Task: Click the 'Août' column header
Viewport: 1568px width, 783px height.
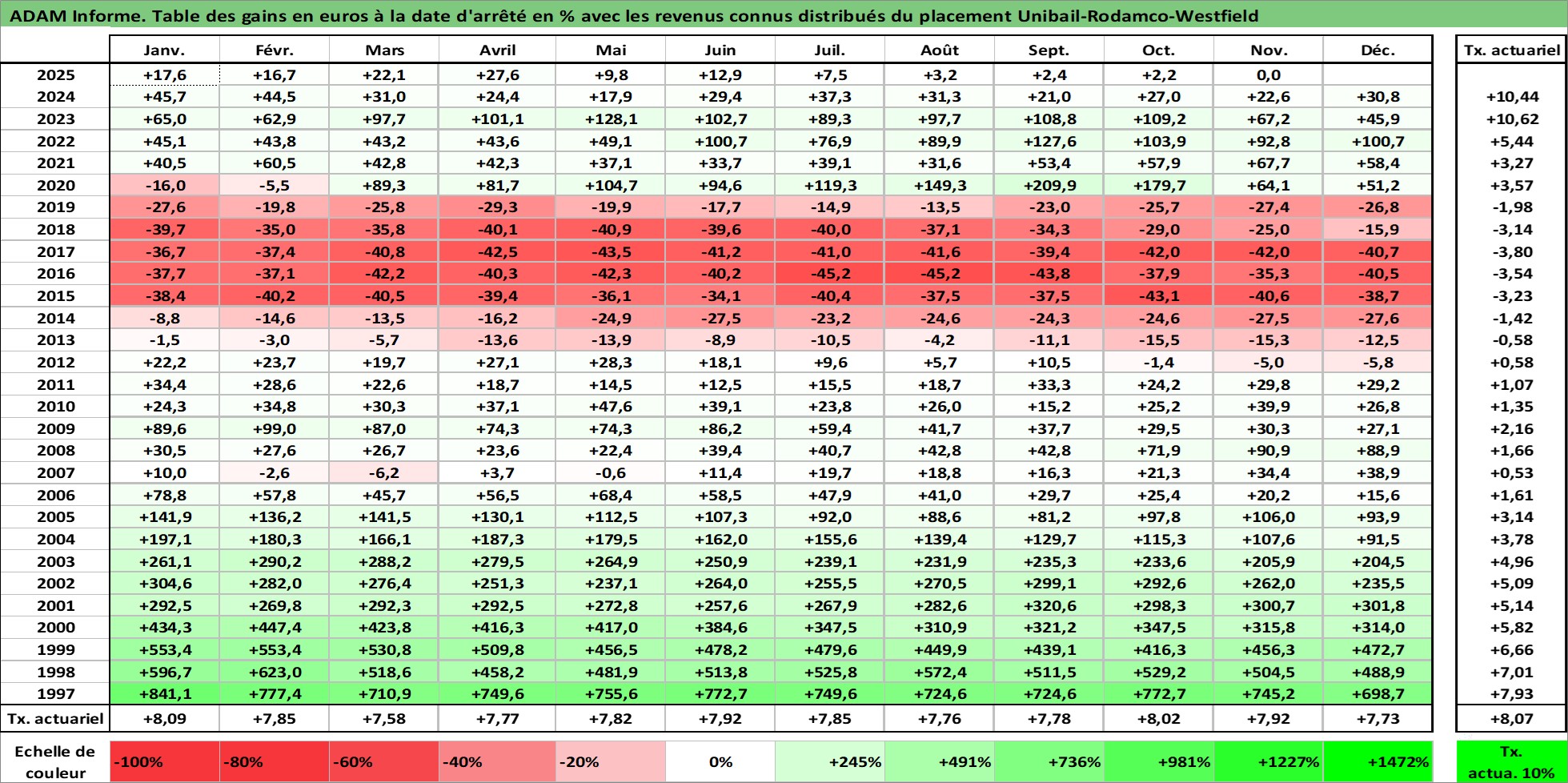Action: [x=940, y=50]
